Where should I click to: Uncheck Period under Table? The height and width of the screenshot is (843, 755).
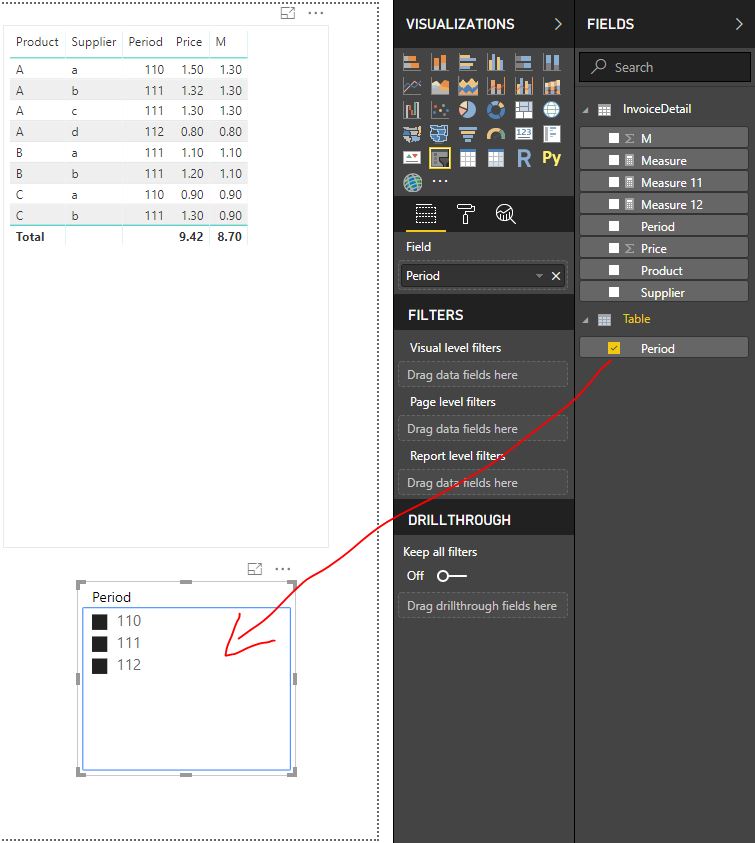(614, 348)
